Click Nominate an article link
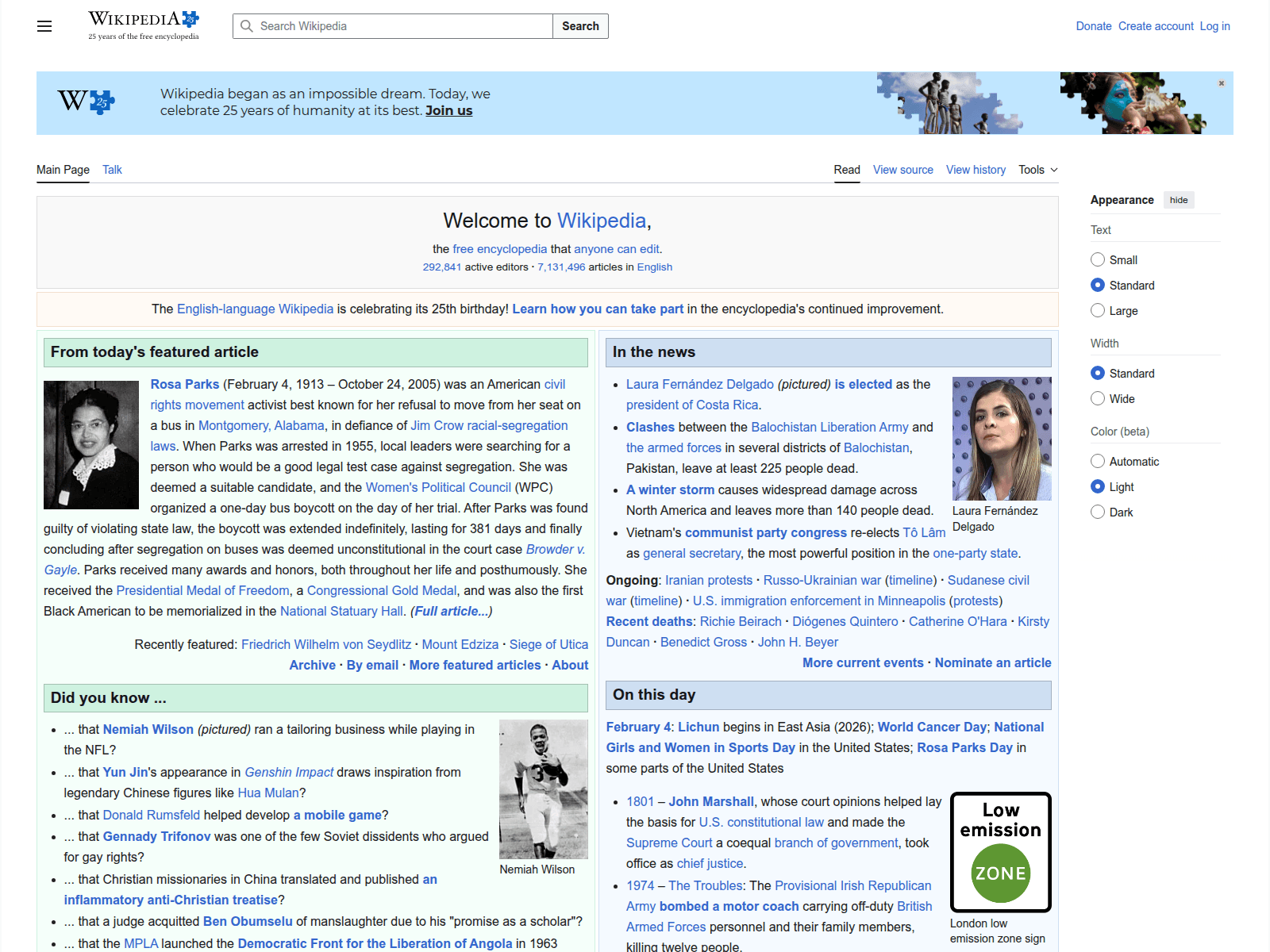This screenshot has width=1270, height=952. (993, 662)
